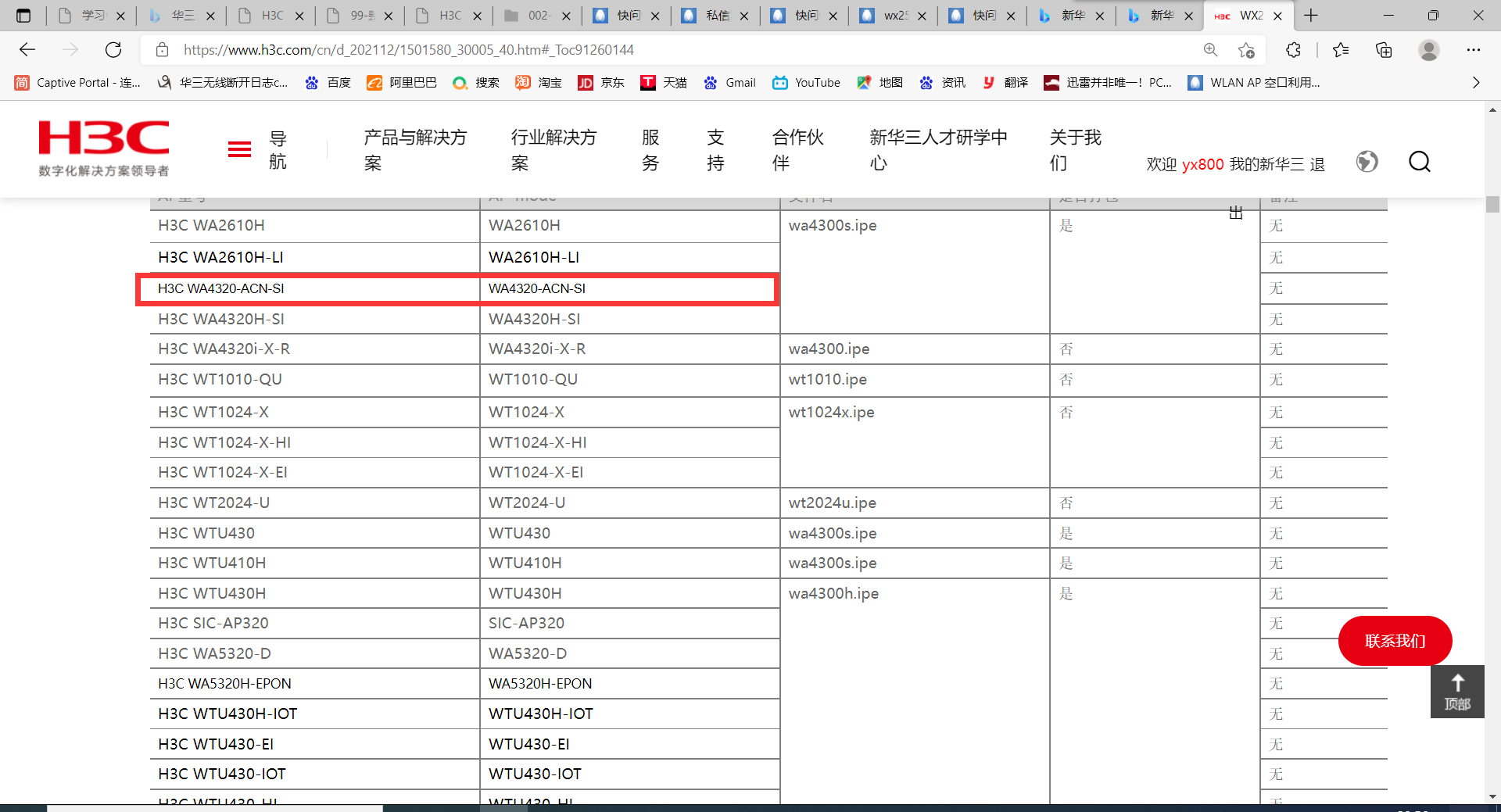Select the WA5320H-EPON AP mode cell
The image size is (1501, 812).
coord(629,684)
